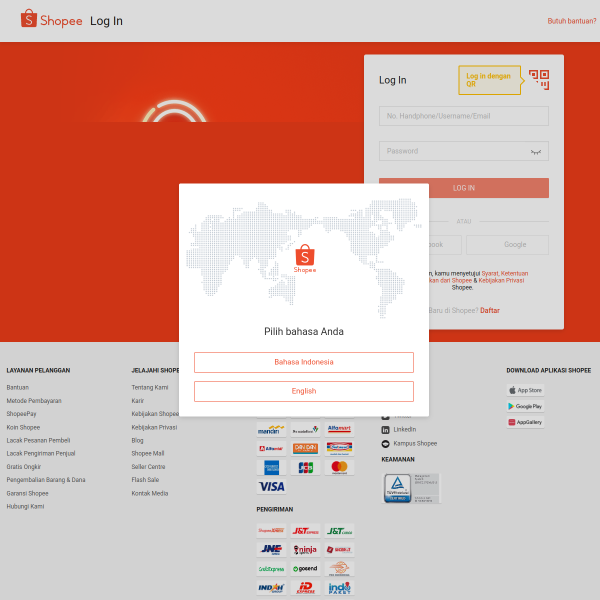Click the Alfamart payment logo
The height and width of the screenshot is (600, 600).
click(x=339, y=429)
